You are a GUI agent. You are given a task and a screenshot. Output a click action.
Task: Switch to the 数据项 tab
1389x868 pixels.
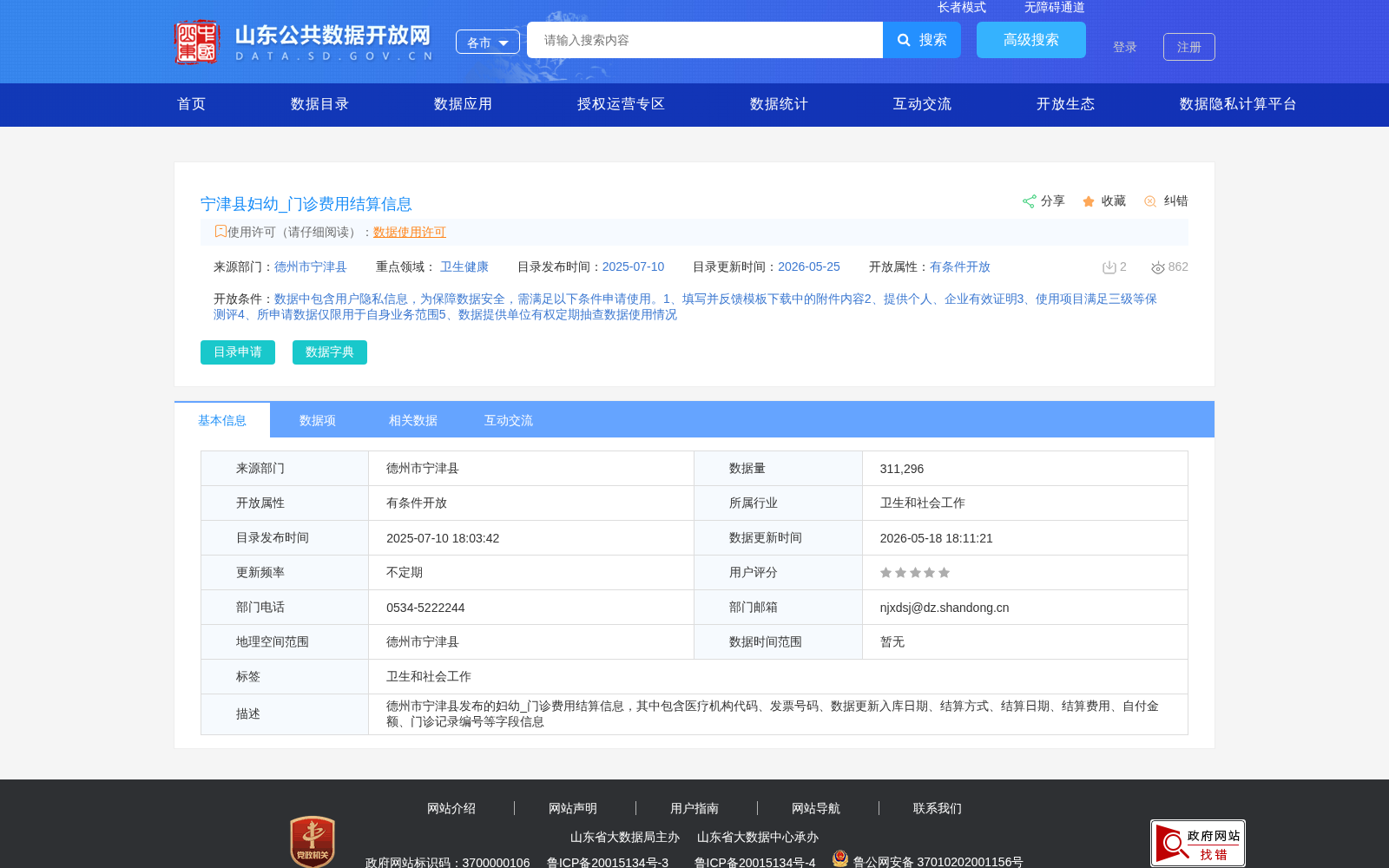318,420
